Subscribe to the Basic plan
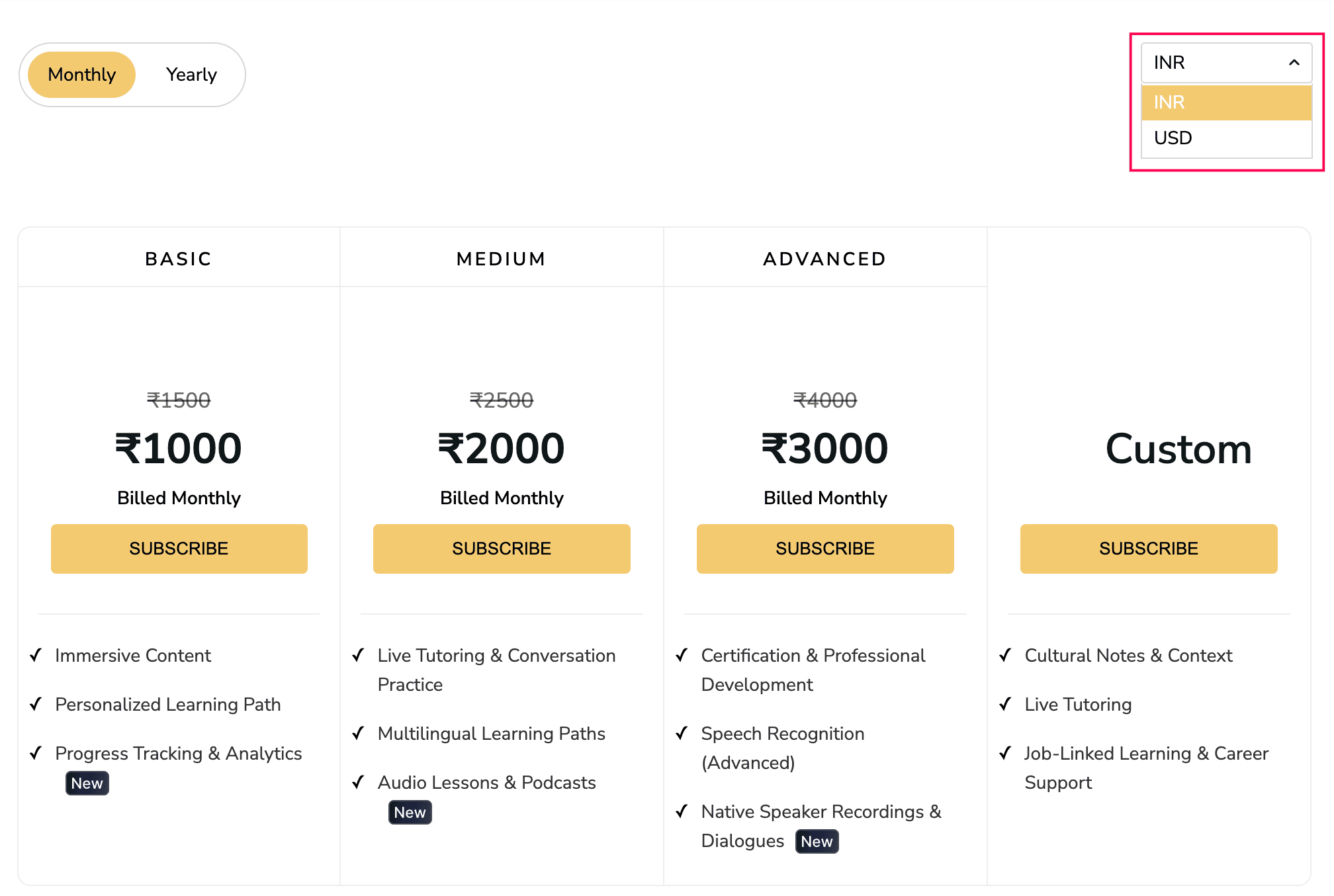This screenshot has height=896, width=1334. coord(179,549)
